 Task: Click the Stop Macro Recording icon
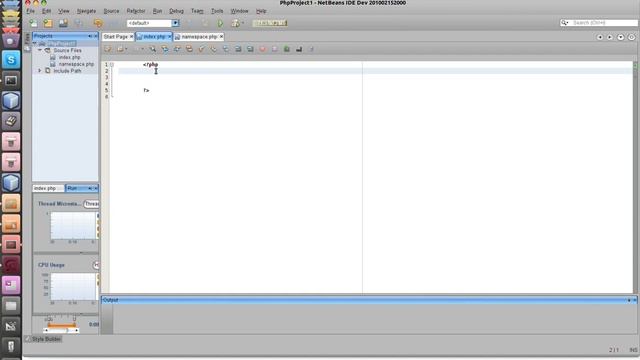tap(275, 49)
